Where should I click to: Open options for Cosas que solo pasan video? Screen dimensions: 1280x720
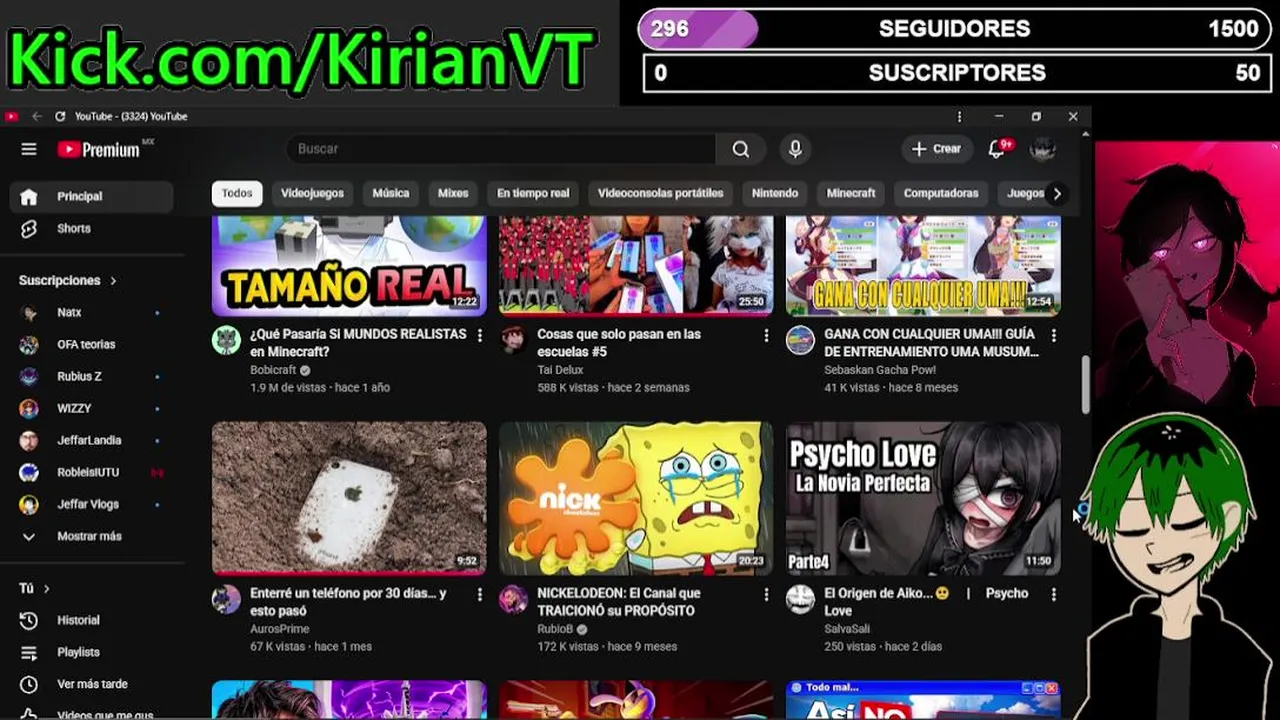click(766, 335)
